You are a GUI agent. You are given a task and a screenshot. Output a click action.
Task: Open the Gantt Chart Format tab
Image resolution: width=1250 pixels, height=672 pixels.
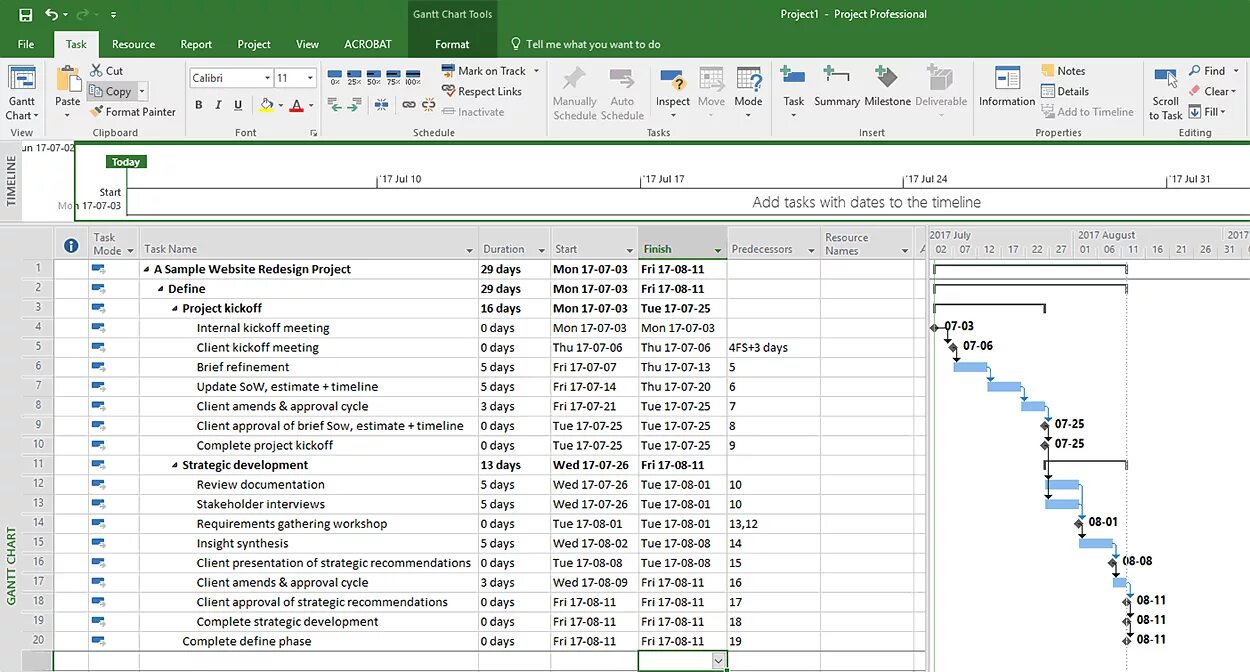[452, 44]
